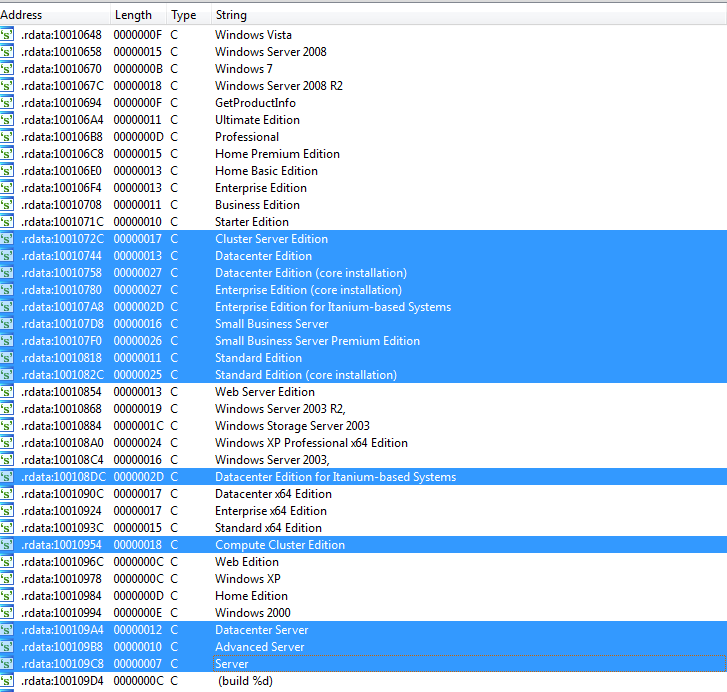The image size is (727, 692).
Task: Click string icon beside Business Edition row
Action: 7,205
